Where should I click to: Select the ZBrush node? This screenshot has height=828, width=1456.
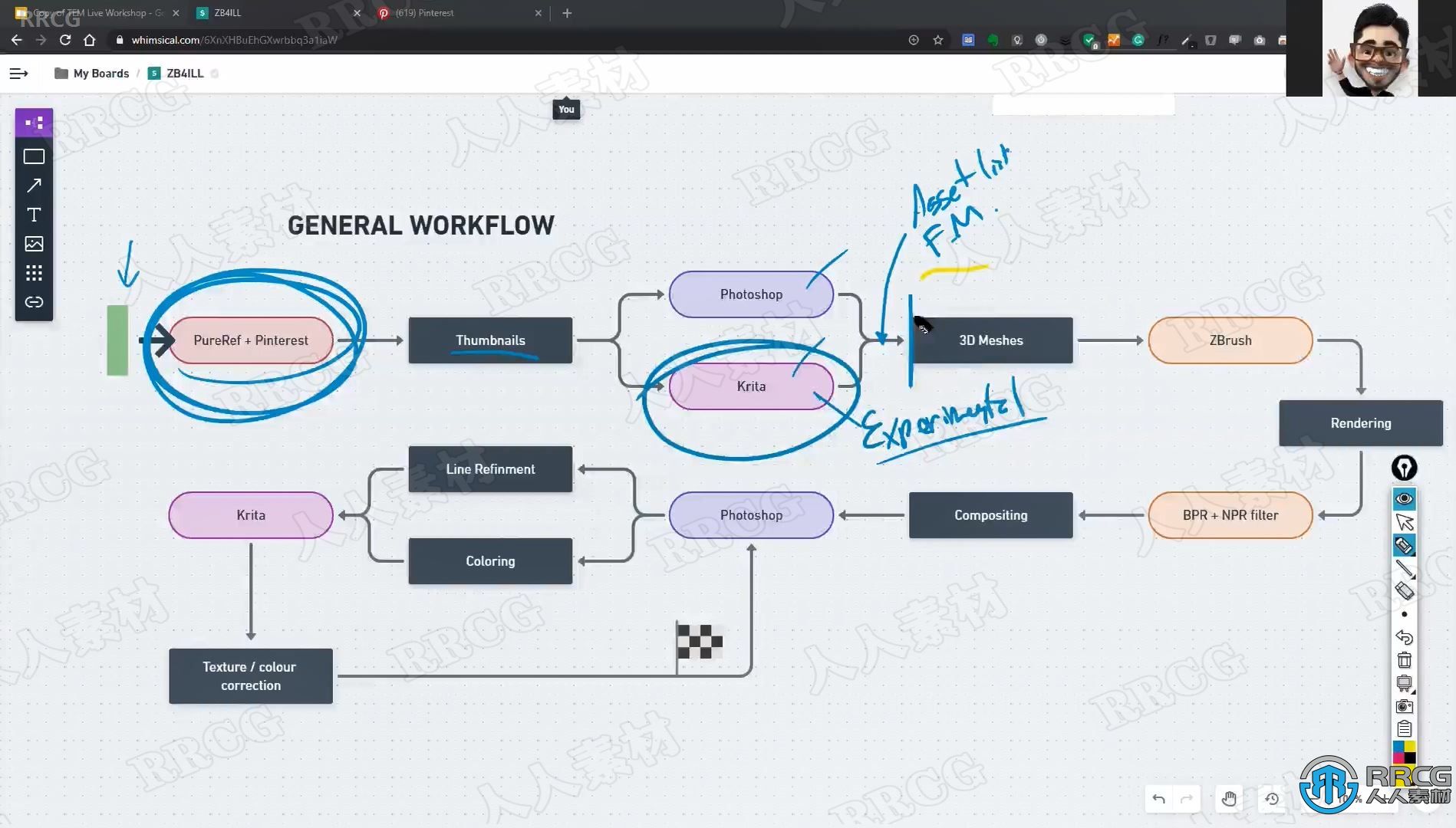point(1230,340)
